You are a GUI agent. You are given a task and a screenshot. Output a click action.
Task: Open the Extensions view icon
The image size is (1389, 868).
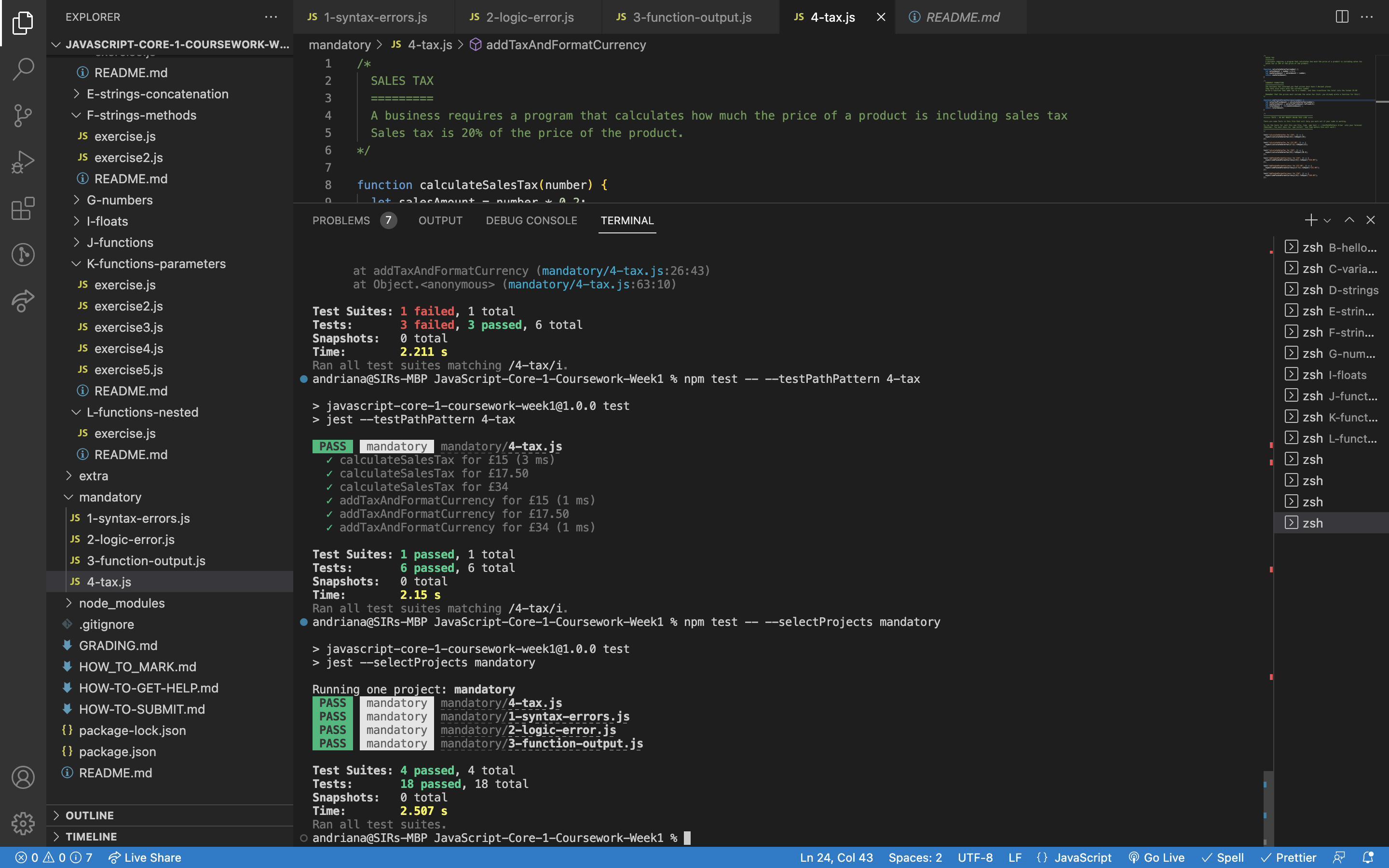[23, 208]
